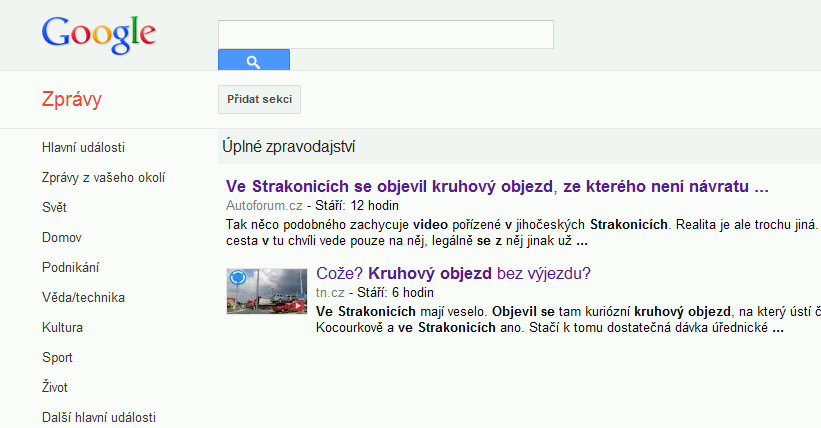
Task: Open article Cože? Kruhový objezd bez výjezdu?
Action: click(453, 273)
